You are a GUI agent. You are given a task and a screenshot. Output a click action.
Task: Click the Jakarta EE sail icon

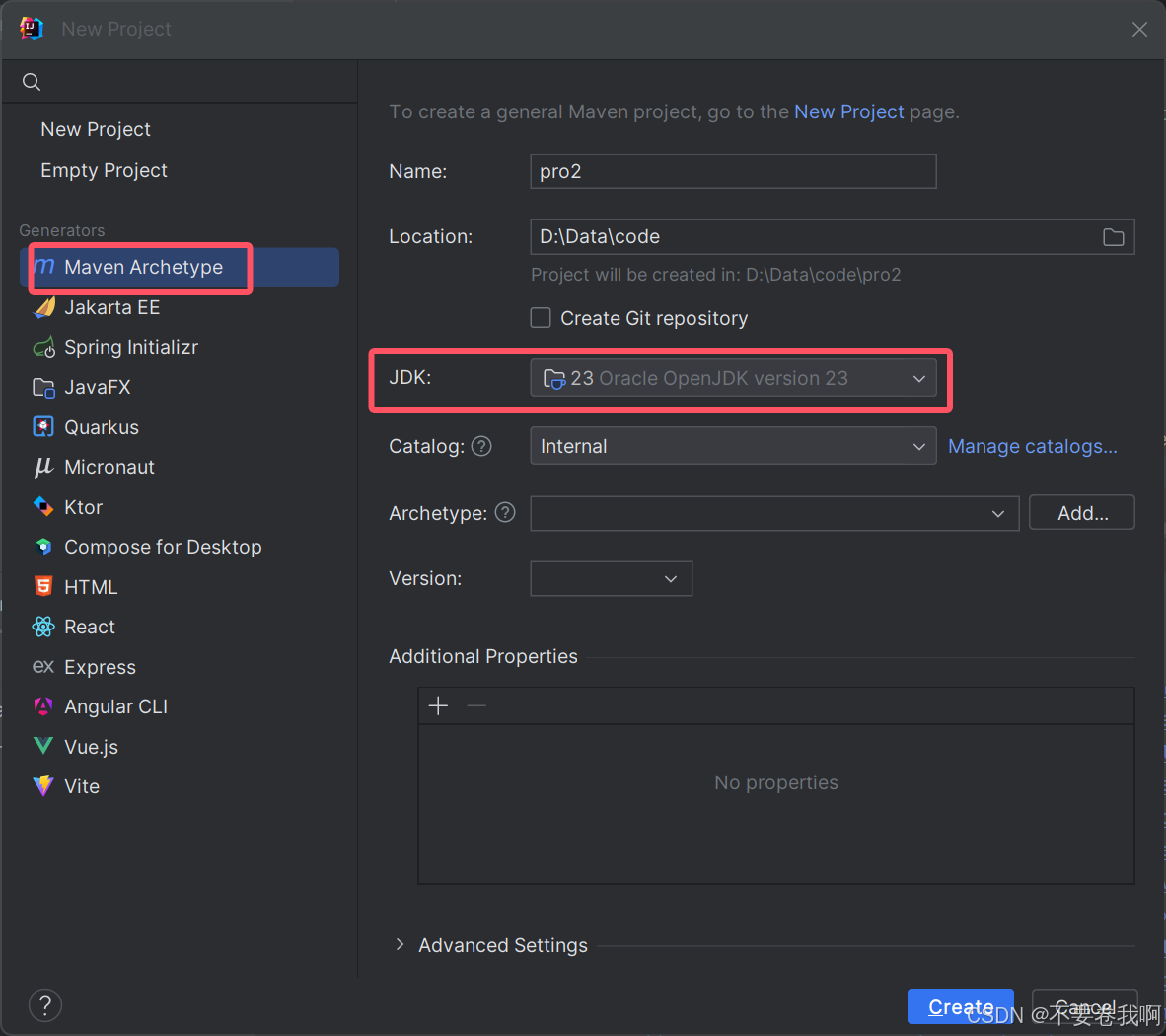44,307
